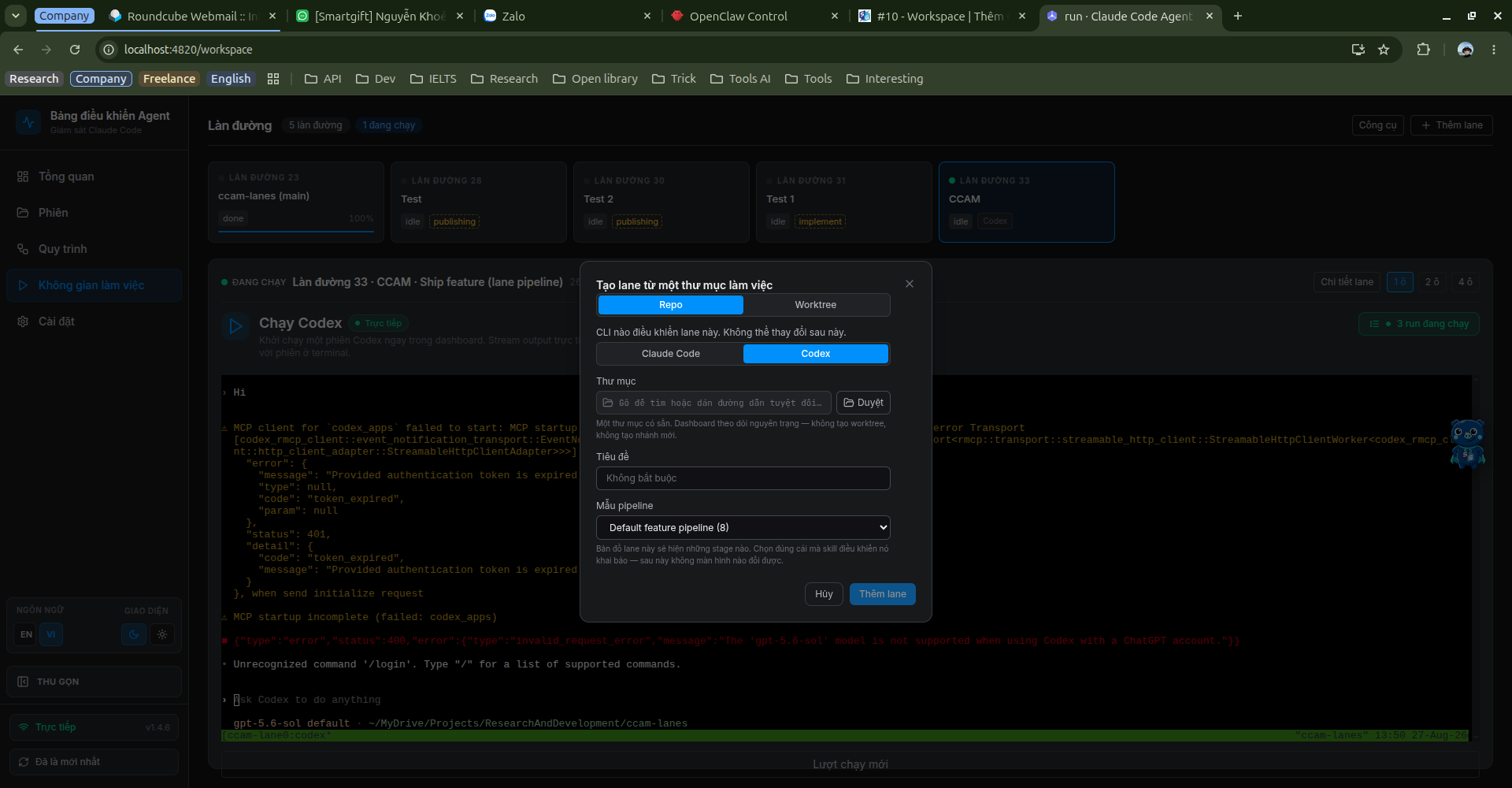Select the Làn đường 28 Test card

[x=479, y=202]
